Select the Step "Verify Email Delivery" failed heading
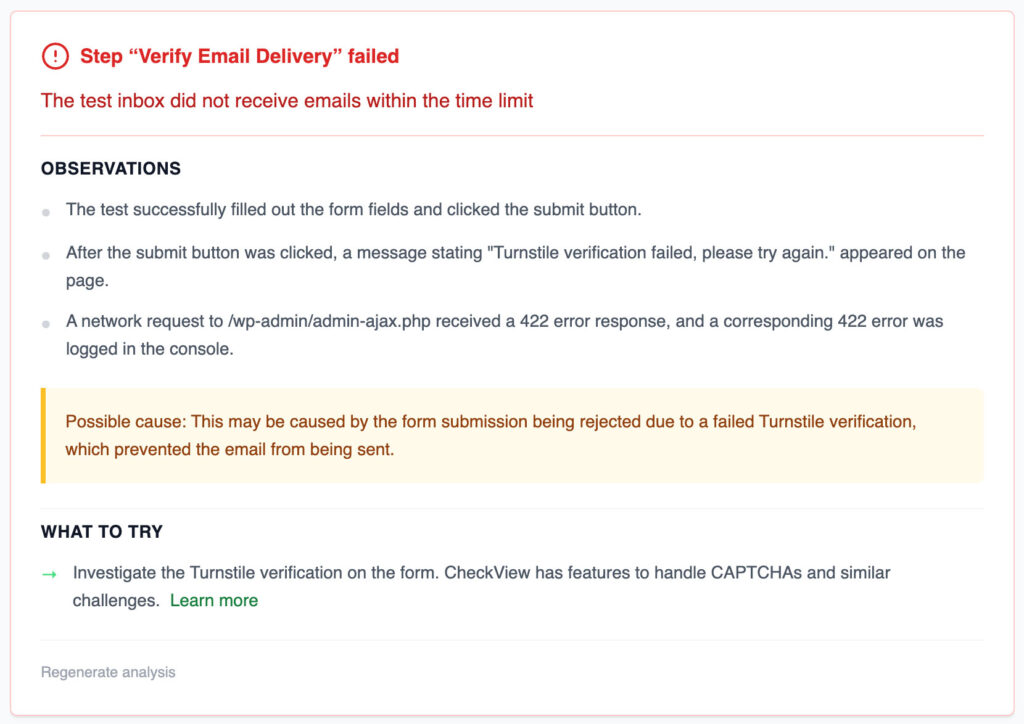Image resolution: width=1024 pixels, height=724 pixels. (240, 56)
